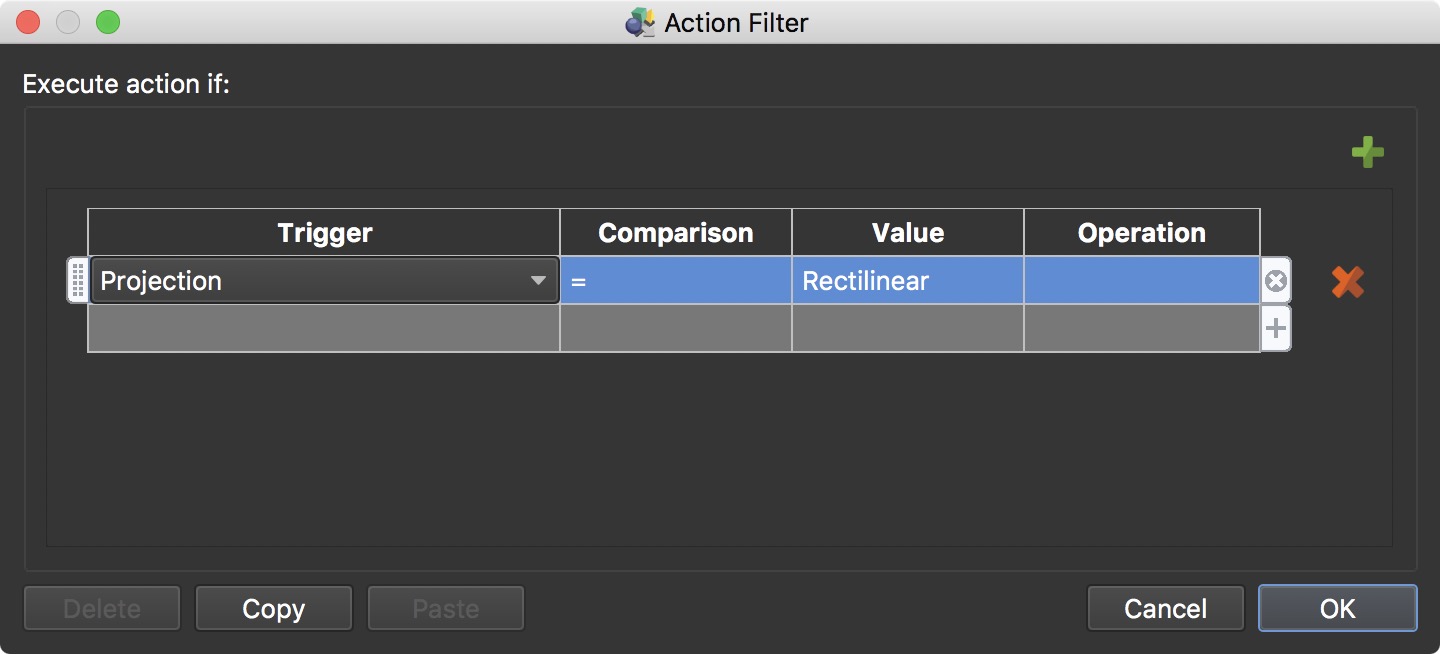1440x654 pixels.
Task: Click the green plus add-filter icon
Action: pyautogui.click(x=1367, y=153)
